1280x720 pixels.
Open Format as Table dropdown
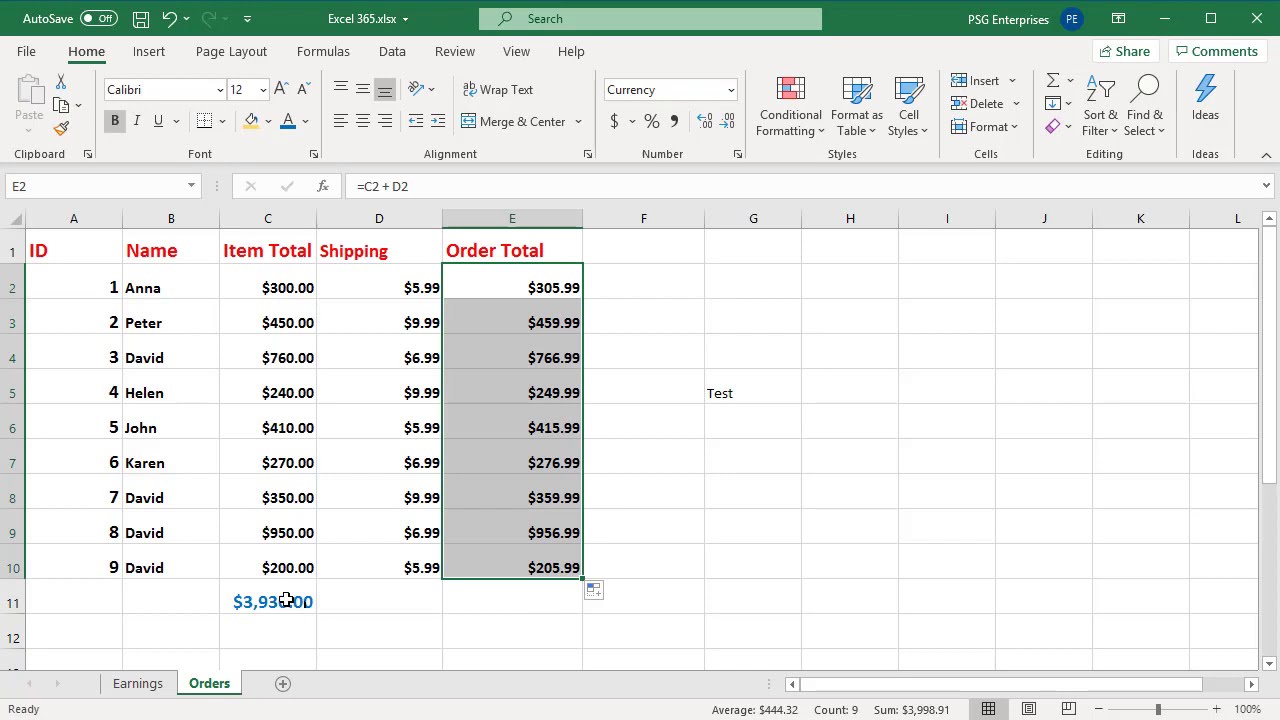tap(857, 106)
